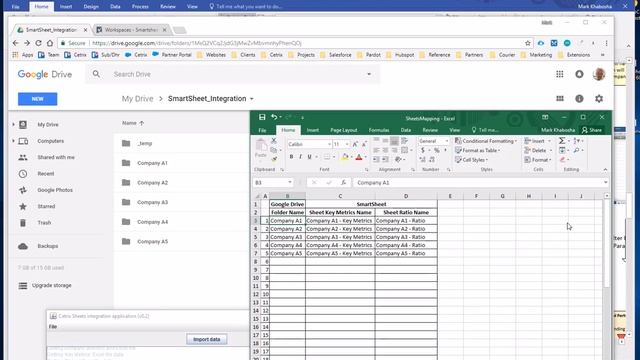
Task: Undo last action in Excel quick access toolbar
Action: [x=274, y=118]
